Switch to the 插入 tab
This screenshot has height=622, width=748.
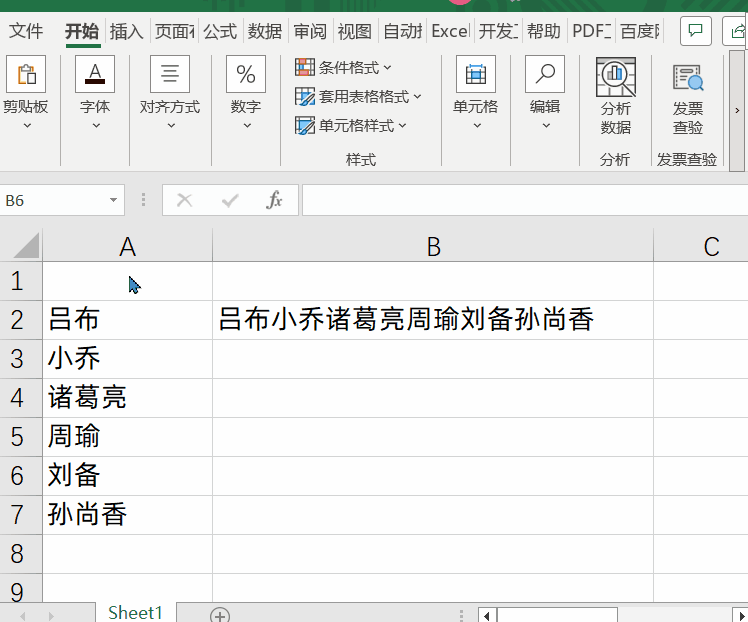pyautogui.click(x=126, y=31)
